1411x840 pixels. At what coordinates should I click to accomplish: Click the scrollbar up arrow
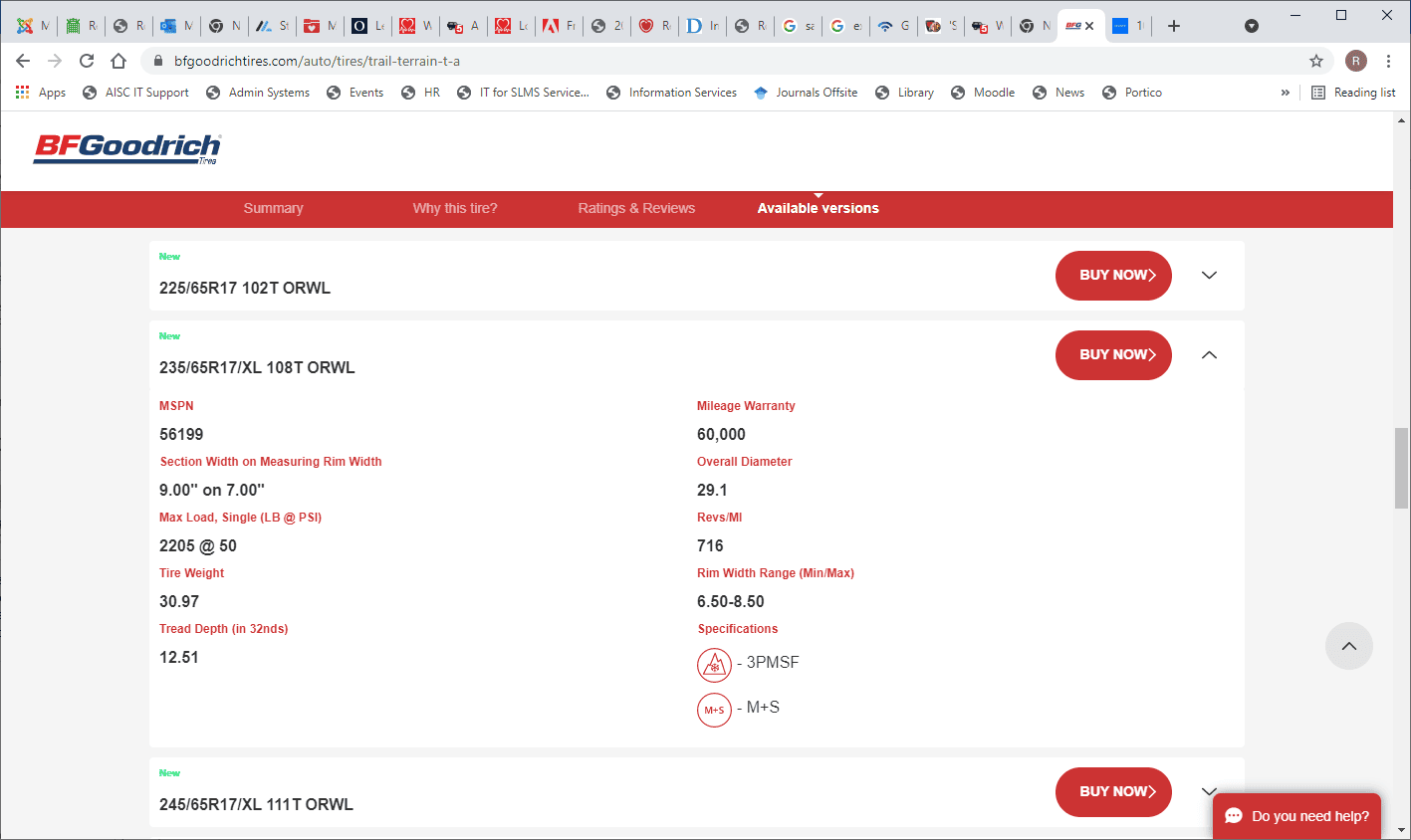pyautogui.click(x=1402, y=120)
